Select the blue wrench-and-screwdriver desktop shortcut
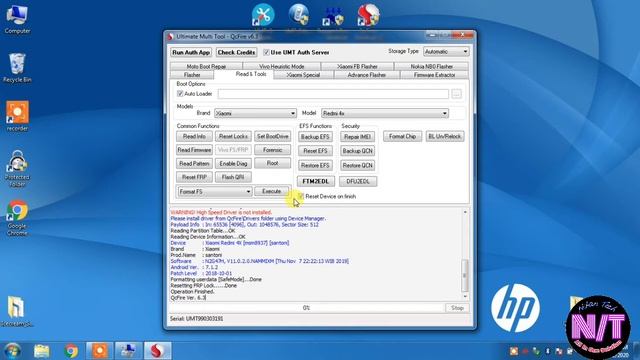 tap(263, 15)
